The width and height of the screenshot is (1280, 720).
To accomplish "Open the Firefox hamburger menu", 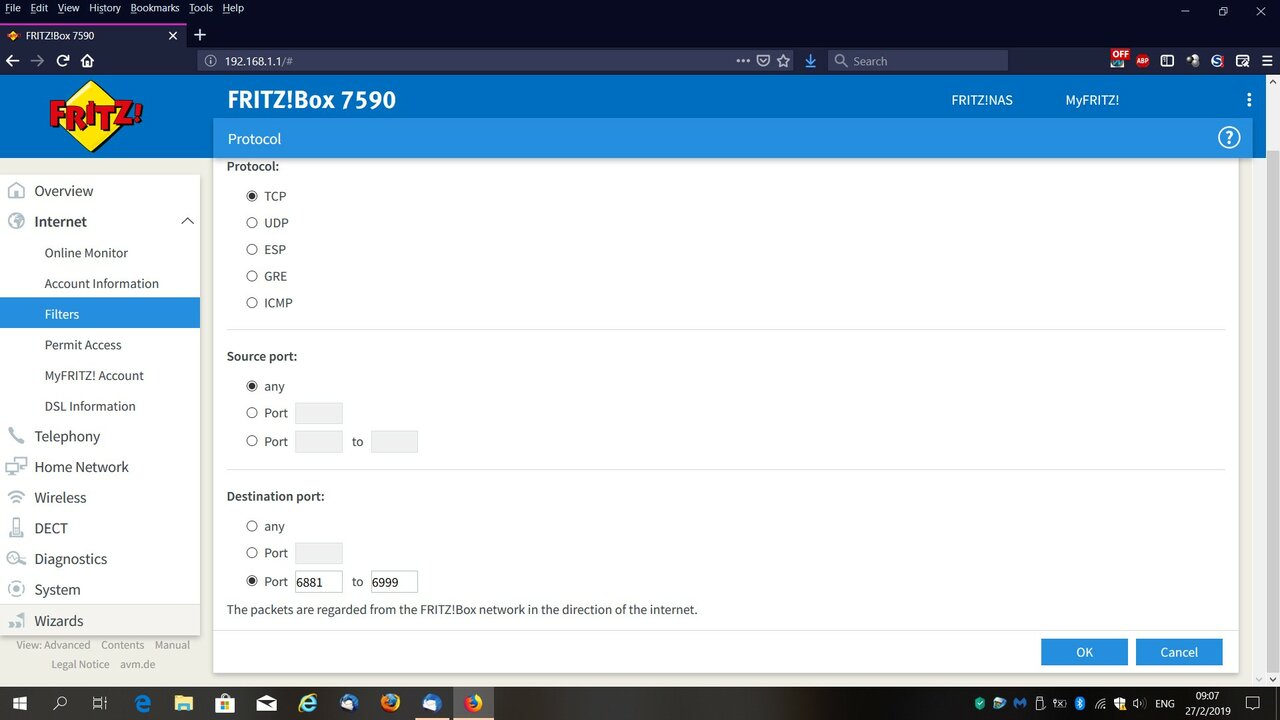I will 1268,61.
